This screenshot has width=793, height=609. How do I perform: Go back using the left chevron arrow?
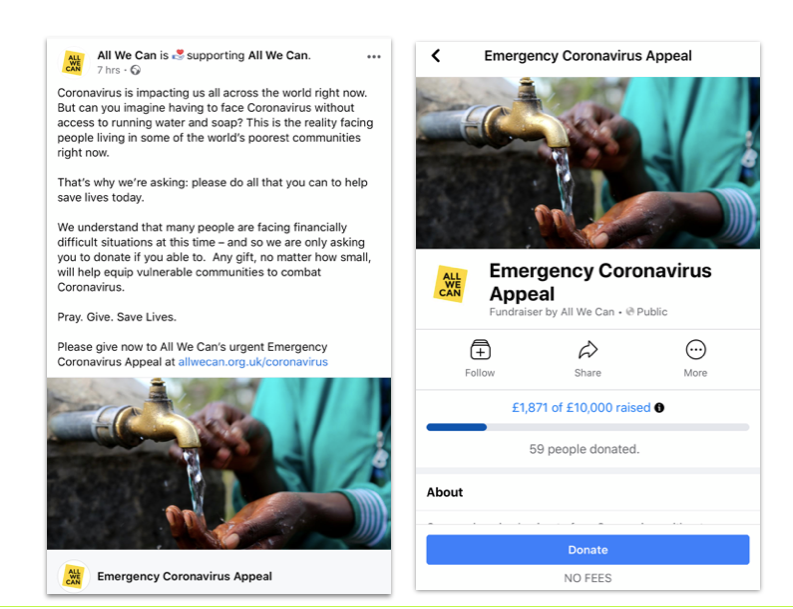click(436, 56)
